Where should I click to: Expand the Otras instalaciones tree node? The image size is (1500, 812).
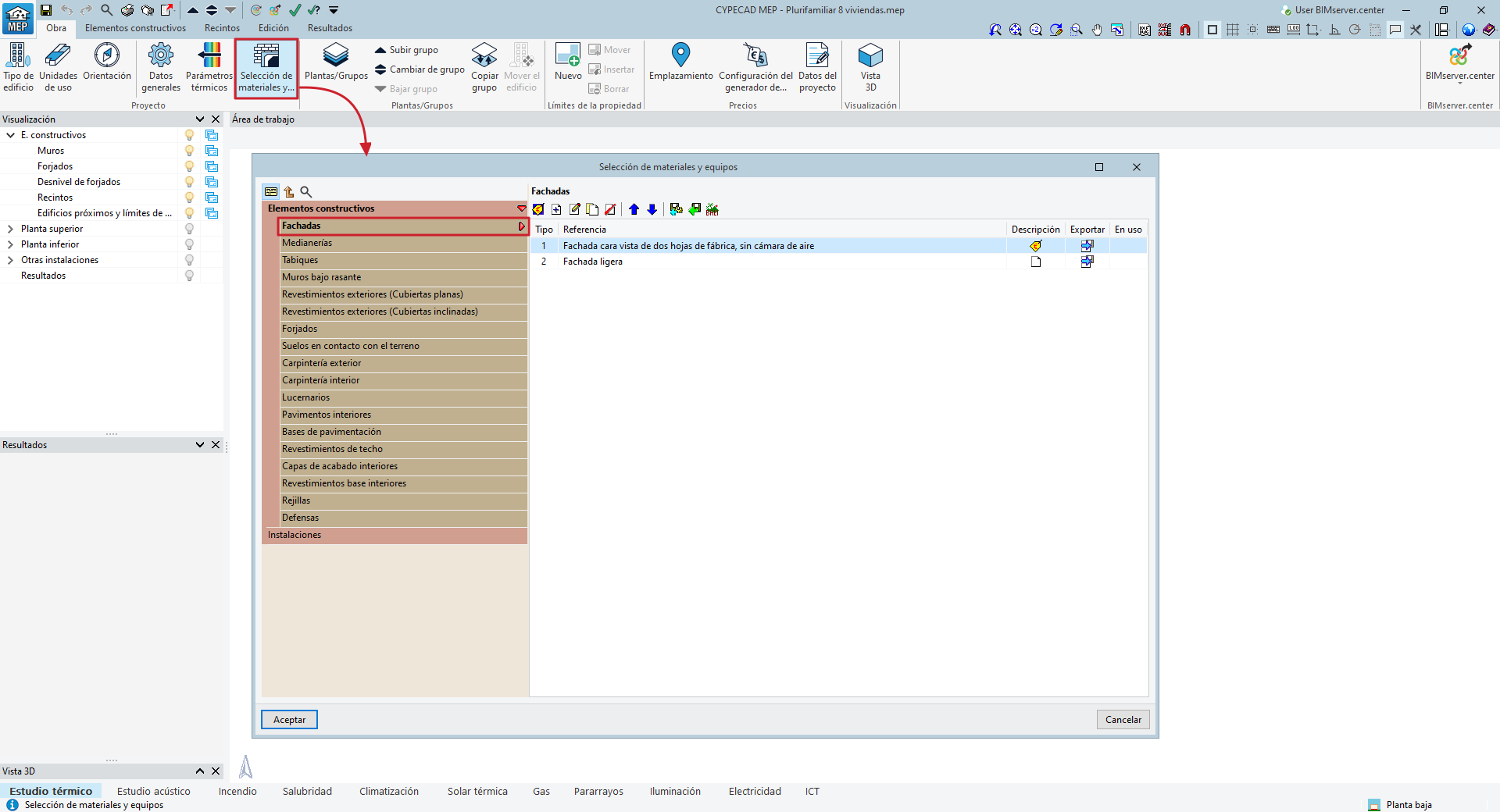pyautogui.click(x=10, y=260)
